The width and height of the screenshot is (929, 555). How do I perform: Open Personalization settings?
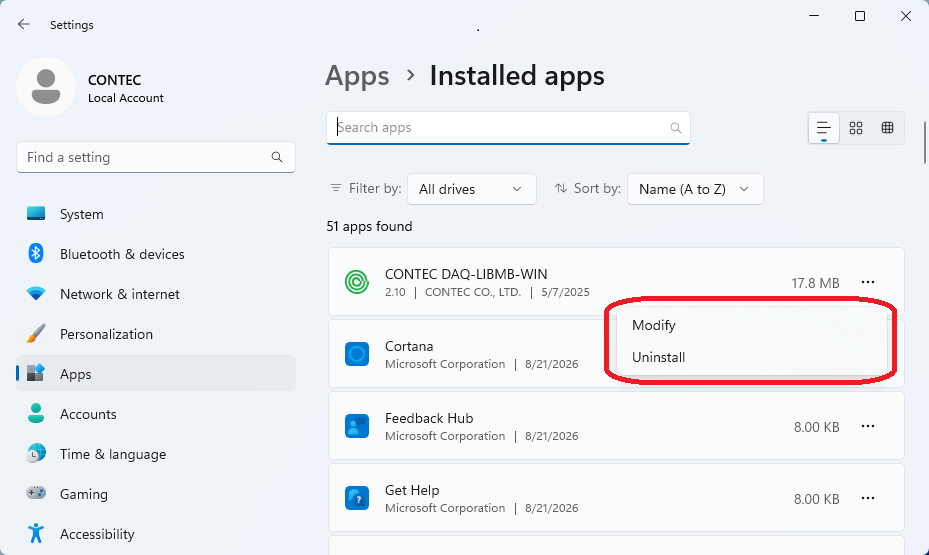pyautogui.click(x=156, y=334)
